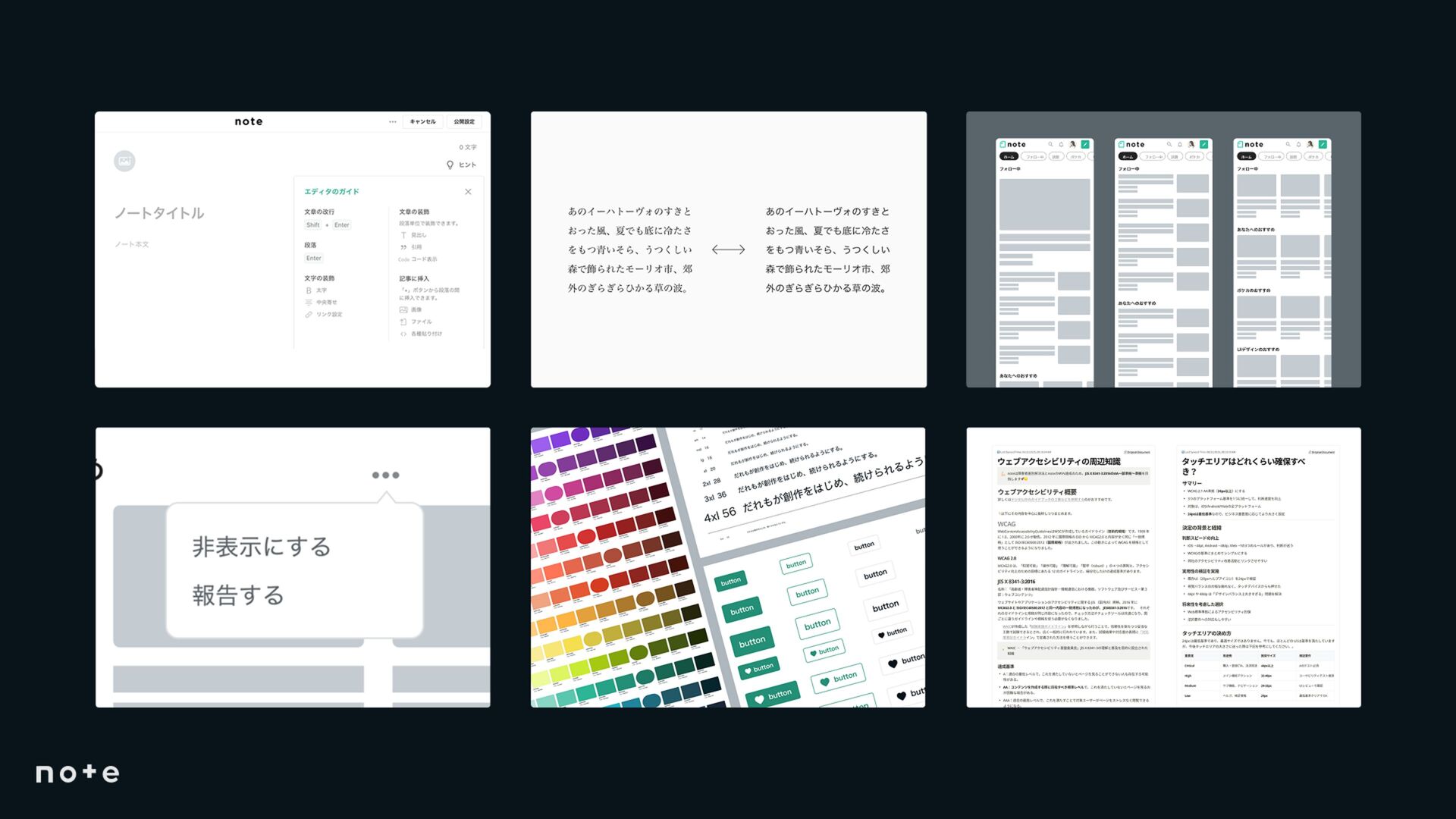Select フォロー中 tab in the rightmost phone mockup
This screenshot has height=819, width=1456.
coord(1272,157)
